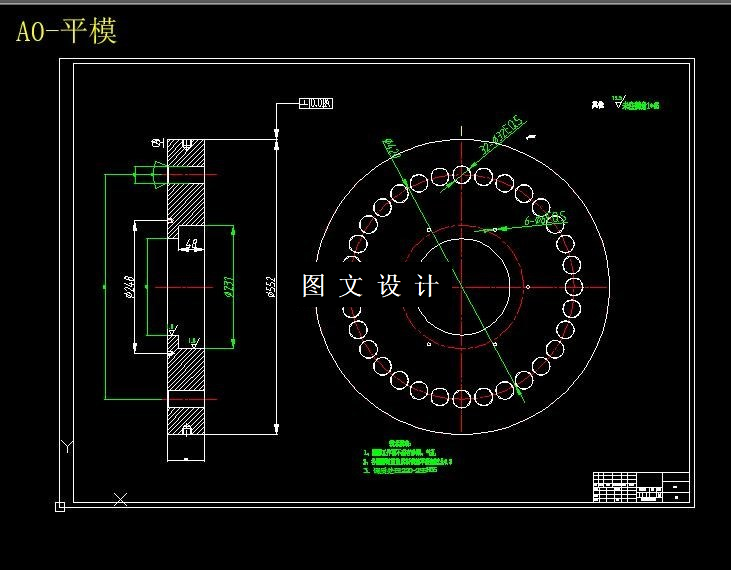Select the 6-ø6 EQS hole annotation
This screenshot has height=570, width=731.
point(545,218)
